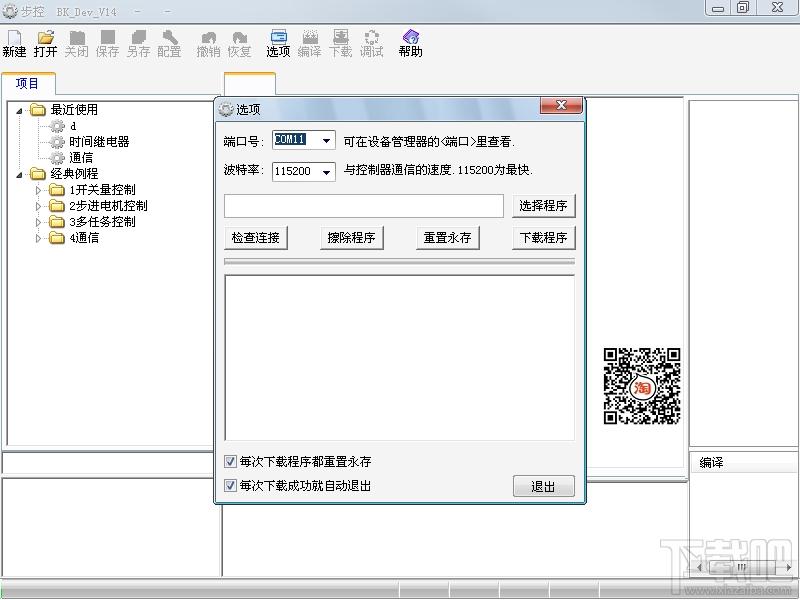800x600 pixels.
Task: Click the QR code image
Action: point(642,386)
